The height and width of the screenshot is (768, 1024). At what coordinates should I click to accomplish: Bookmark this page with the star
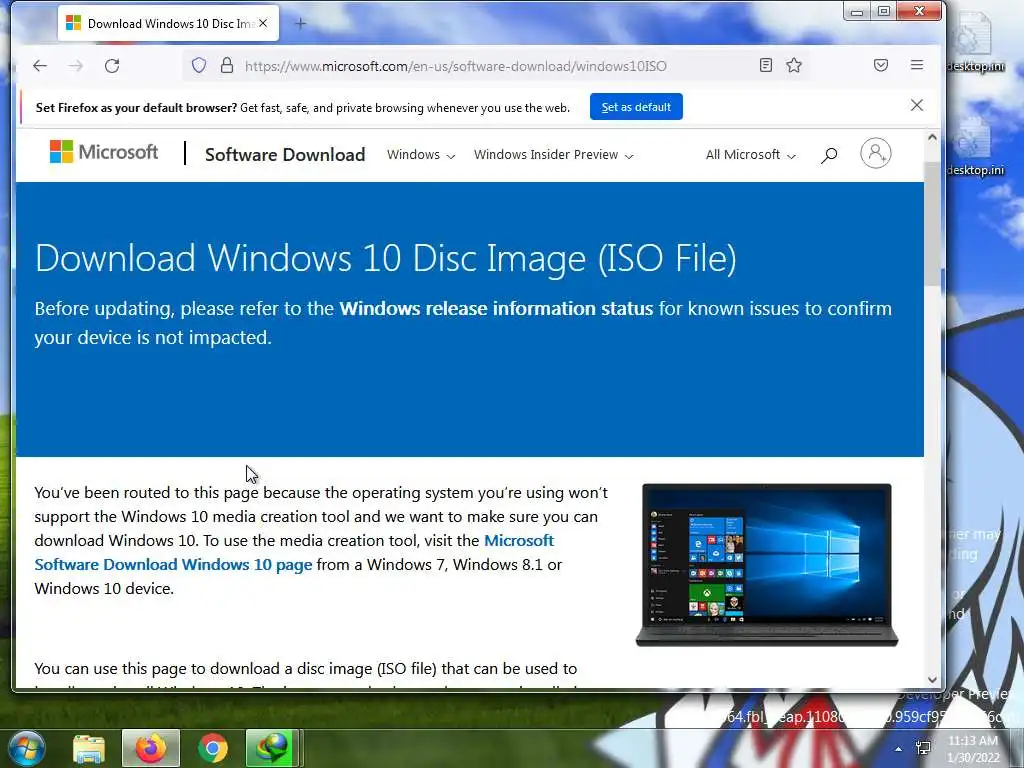[x=794, y=65]
